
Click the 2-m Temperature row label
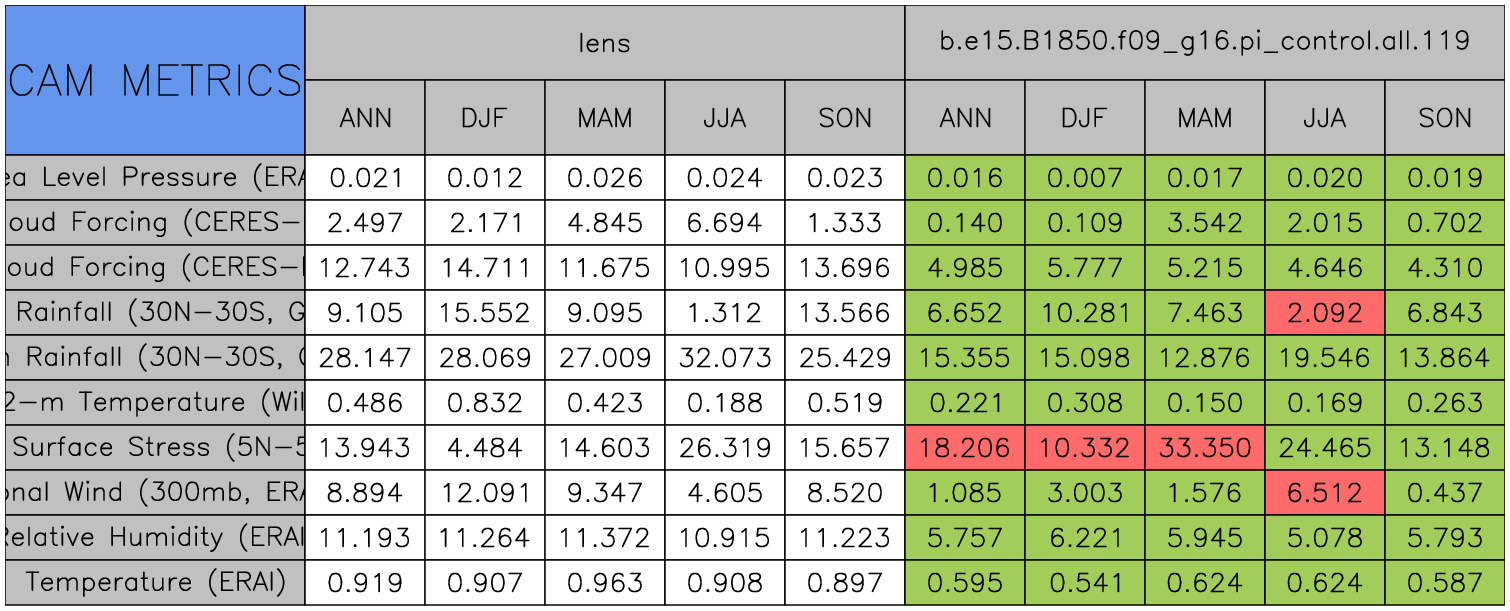(x=154, y=403)
